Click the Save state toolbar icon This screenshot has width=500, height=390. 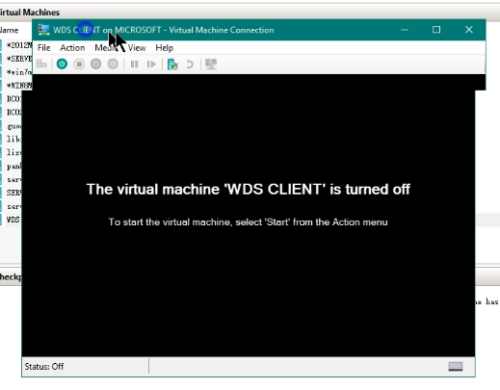(113, 64)
